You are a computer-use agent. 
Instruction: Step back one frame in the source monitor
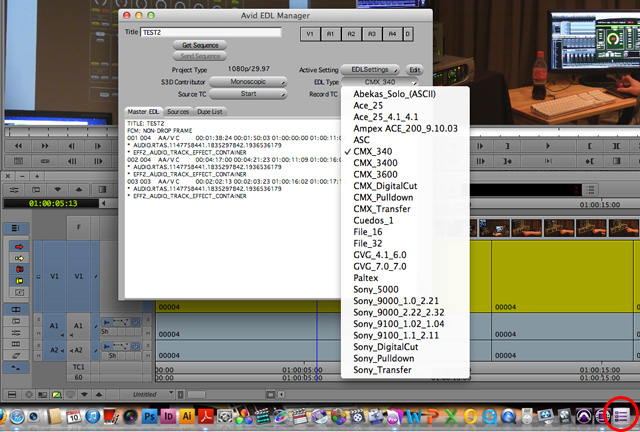tap(71, 146)
